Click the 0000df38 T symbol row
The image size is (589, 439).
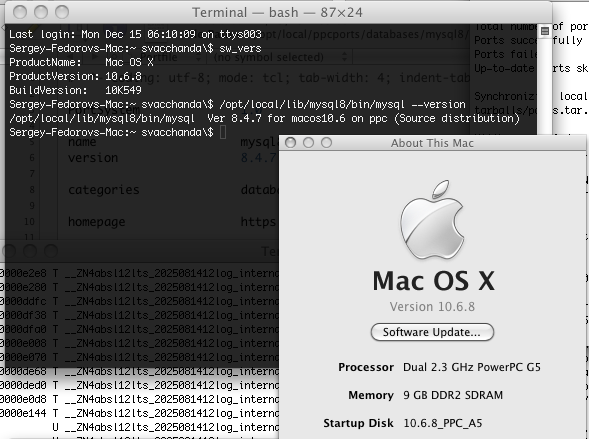click(139, 315)
